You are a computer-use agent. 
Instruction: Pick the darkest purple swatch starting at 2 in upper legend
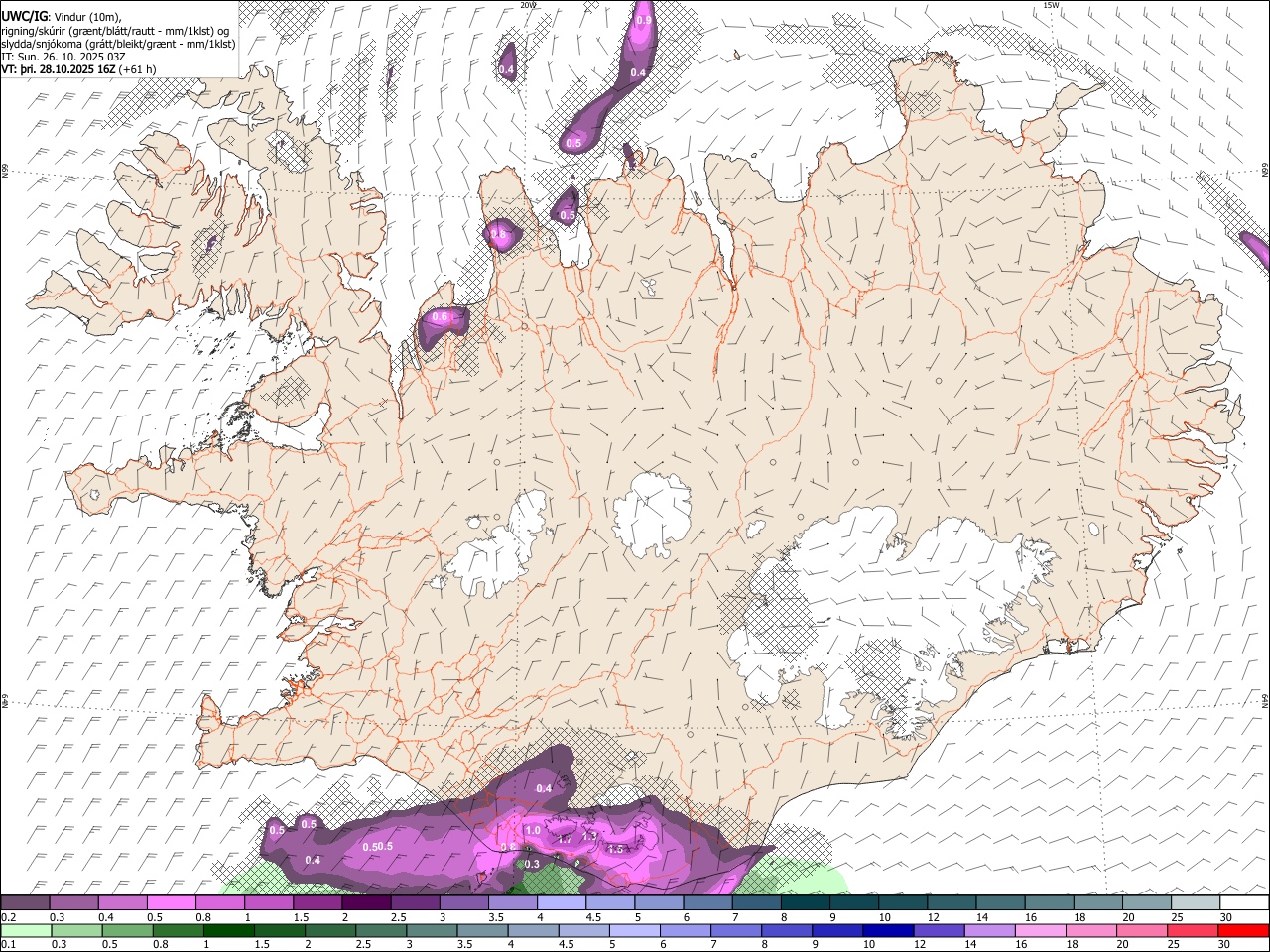click(x=366, y=903)
